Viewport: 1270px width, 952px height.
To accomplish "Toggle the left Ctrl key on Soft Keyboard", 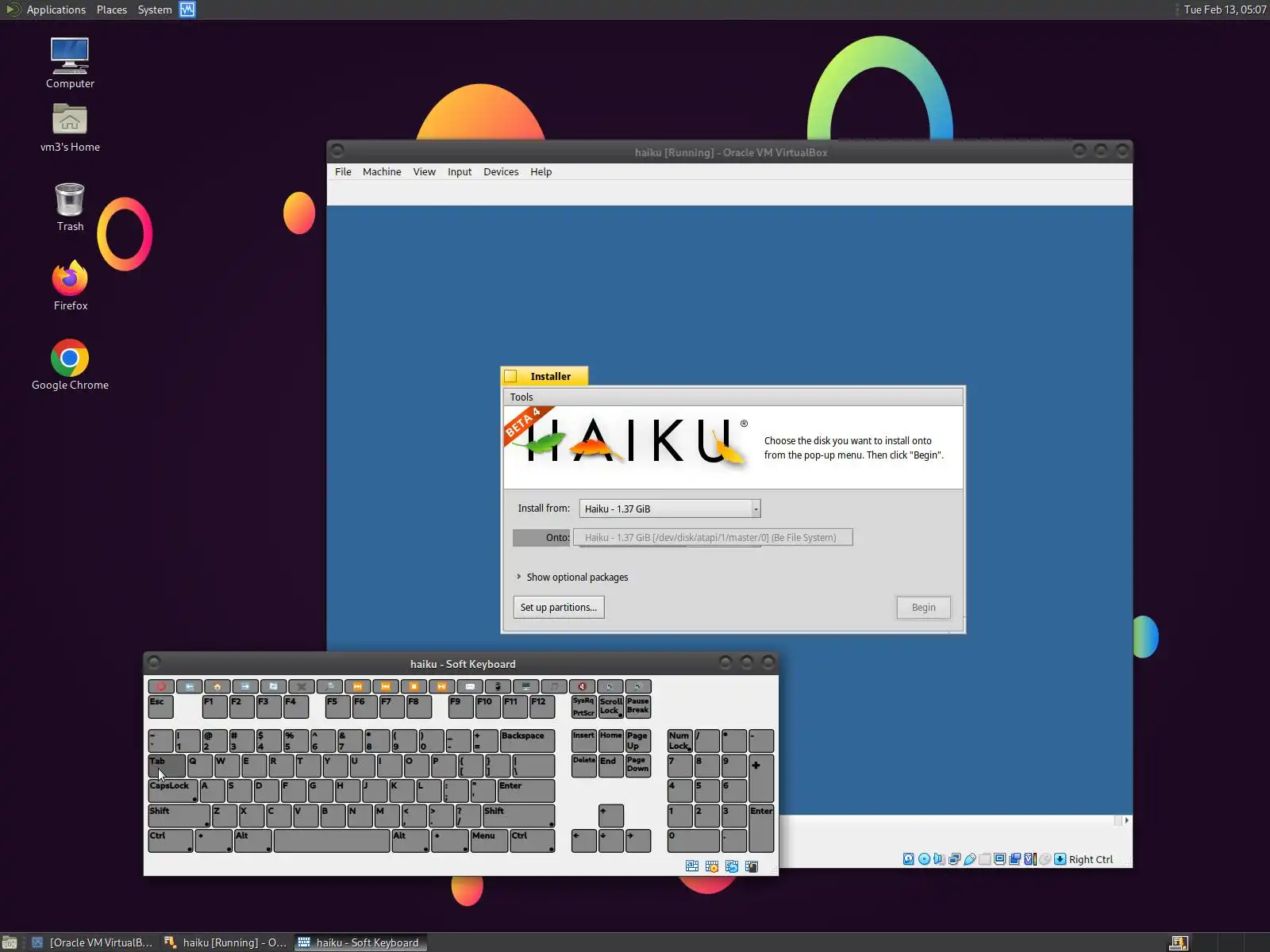I will (x=171, y=841).
